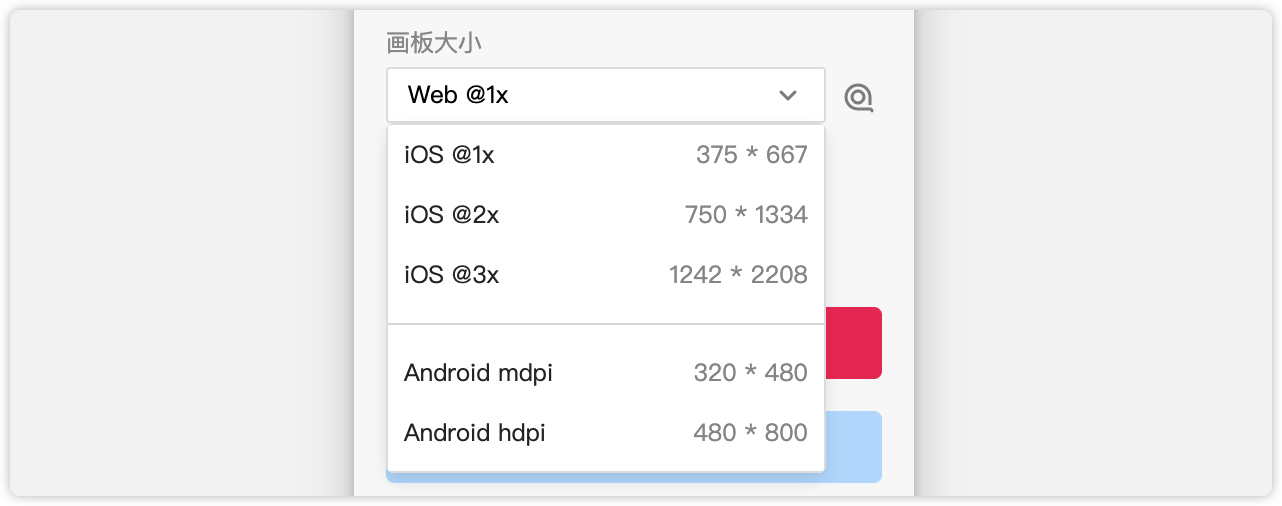Click the 320 * 480 size value
This screenshot has height=506, width=1282.
pyautogui.click(x=750, y=373)
